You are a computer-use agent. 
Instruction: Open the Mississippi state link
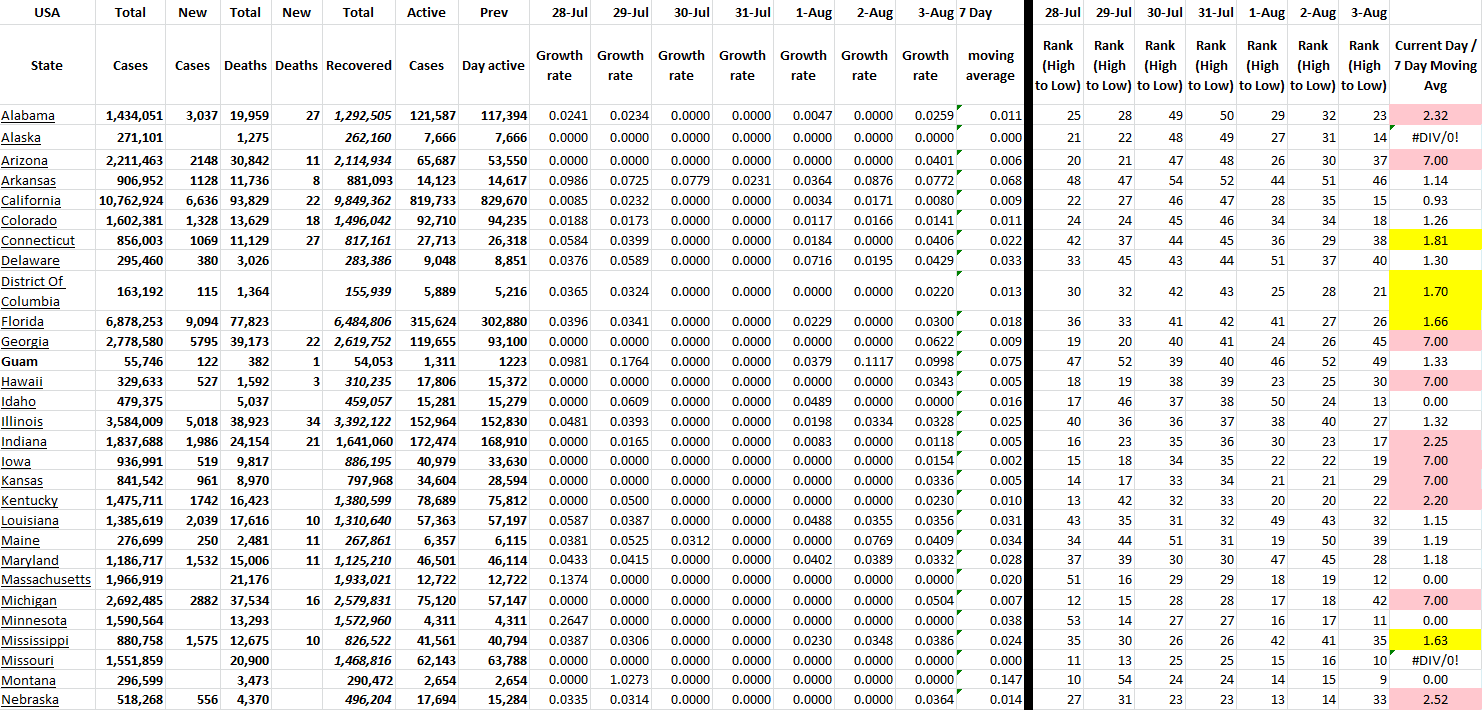tap(35, 640)
